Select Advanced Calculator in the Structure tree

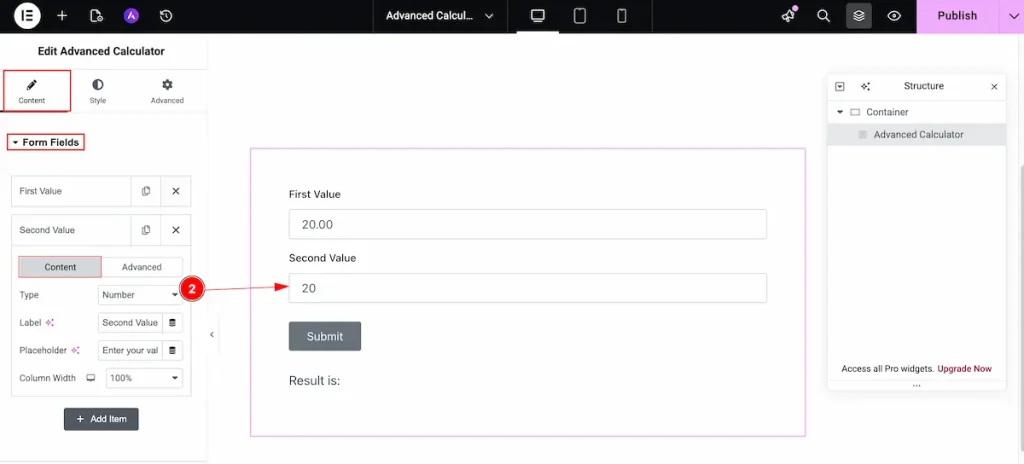coord(916,135)
